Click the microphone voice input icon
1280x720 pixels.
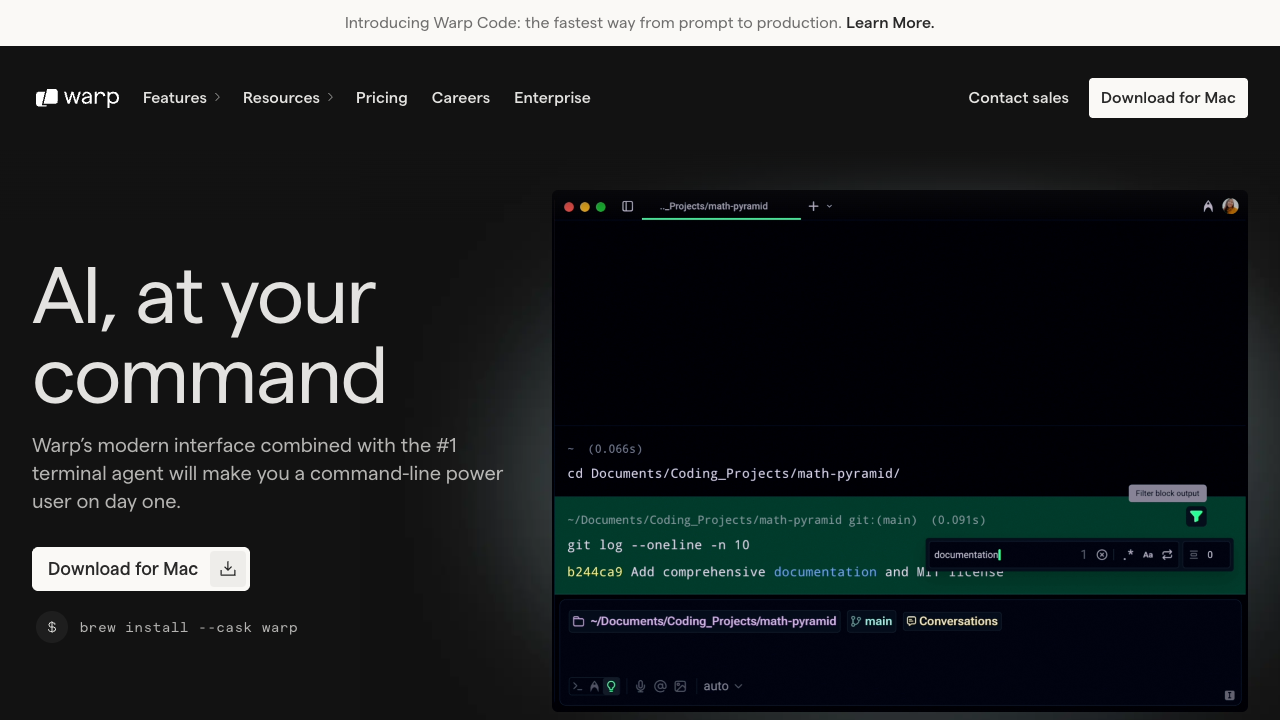(x=641, y=686)
